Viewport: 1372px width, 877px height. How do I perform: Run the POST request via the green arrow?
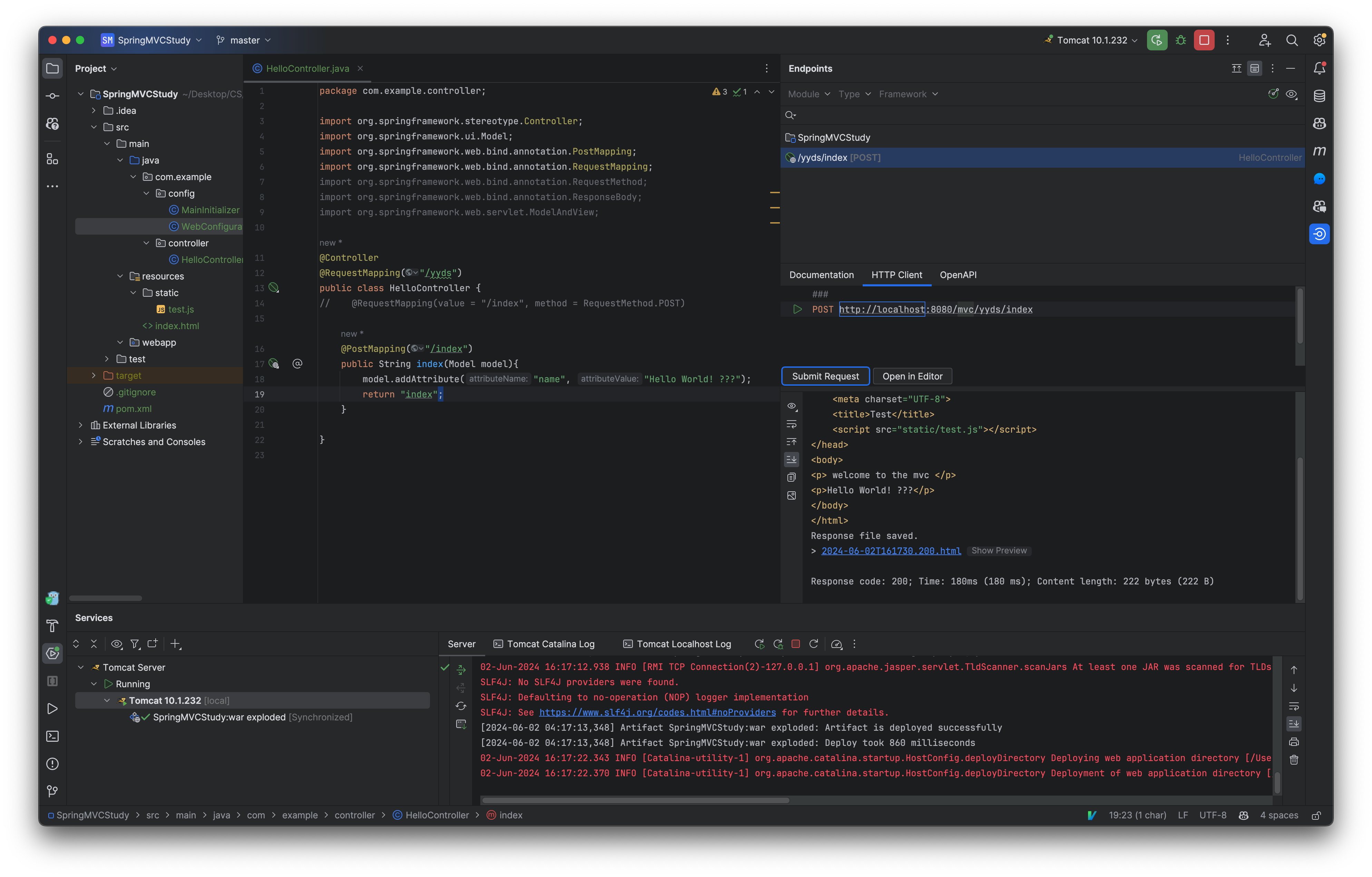click(797, 309)
